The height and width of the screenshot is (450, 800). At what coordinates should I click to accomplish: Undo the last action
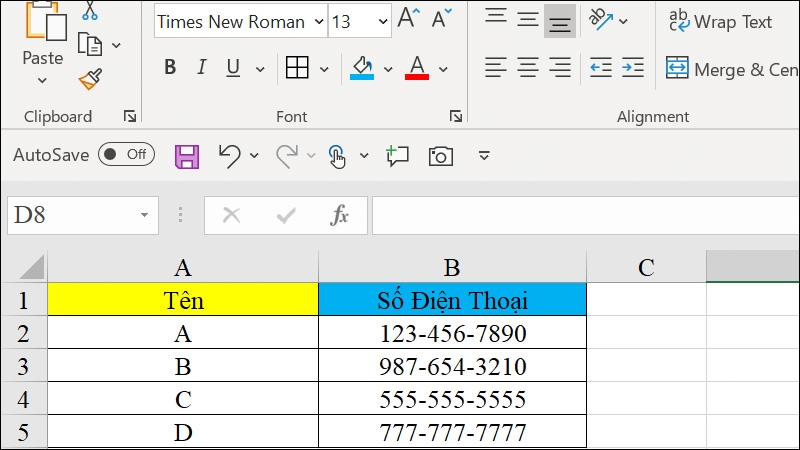[x=230, y=156]
